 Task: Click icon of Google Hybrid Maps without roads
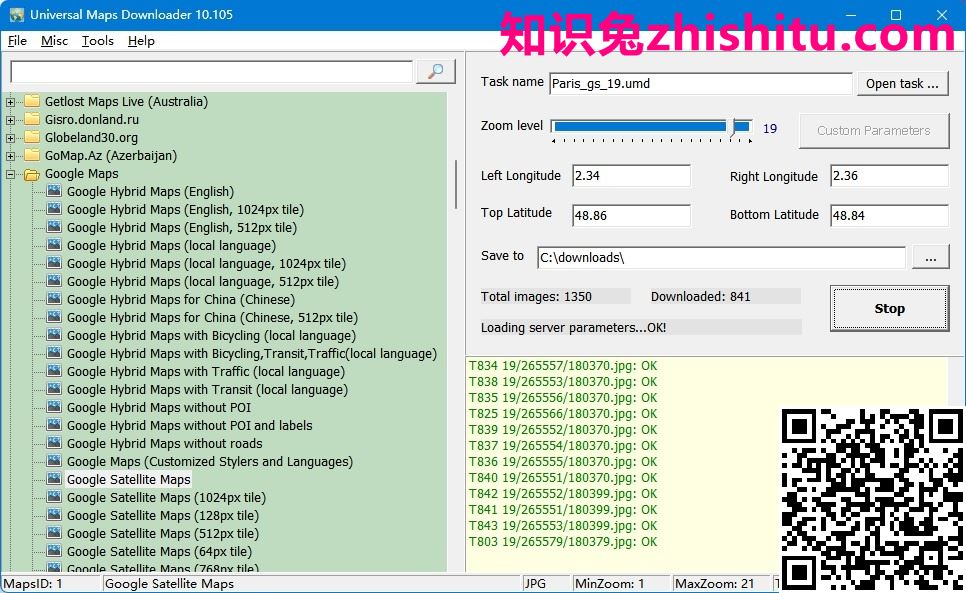point(54,443)
